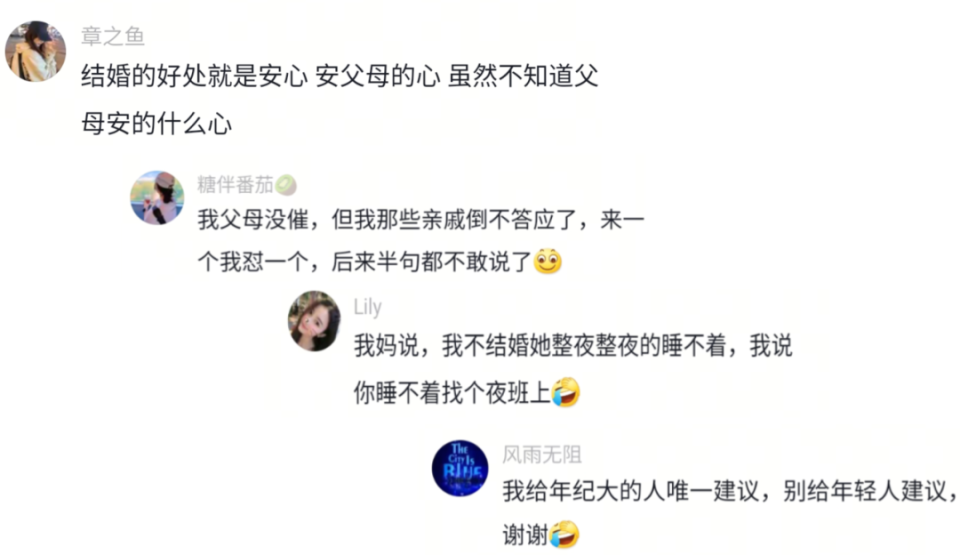This screenshot has width=960, height=555.
Task: Click Lily's reply starting 我妈说
Action: pyautogui.click(x=573, y=346)
